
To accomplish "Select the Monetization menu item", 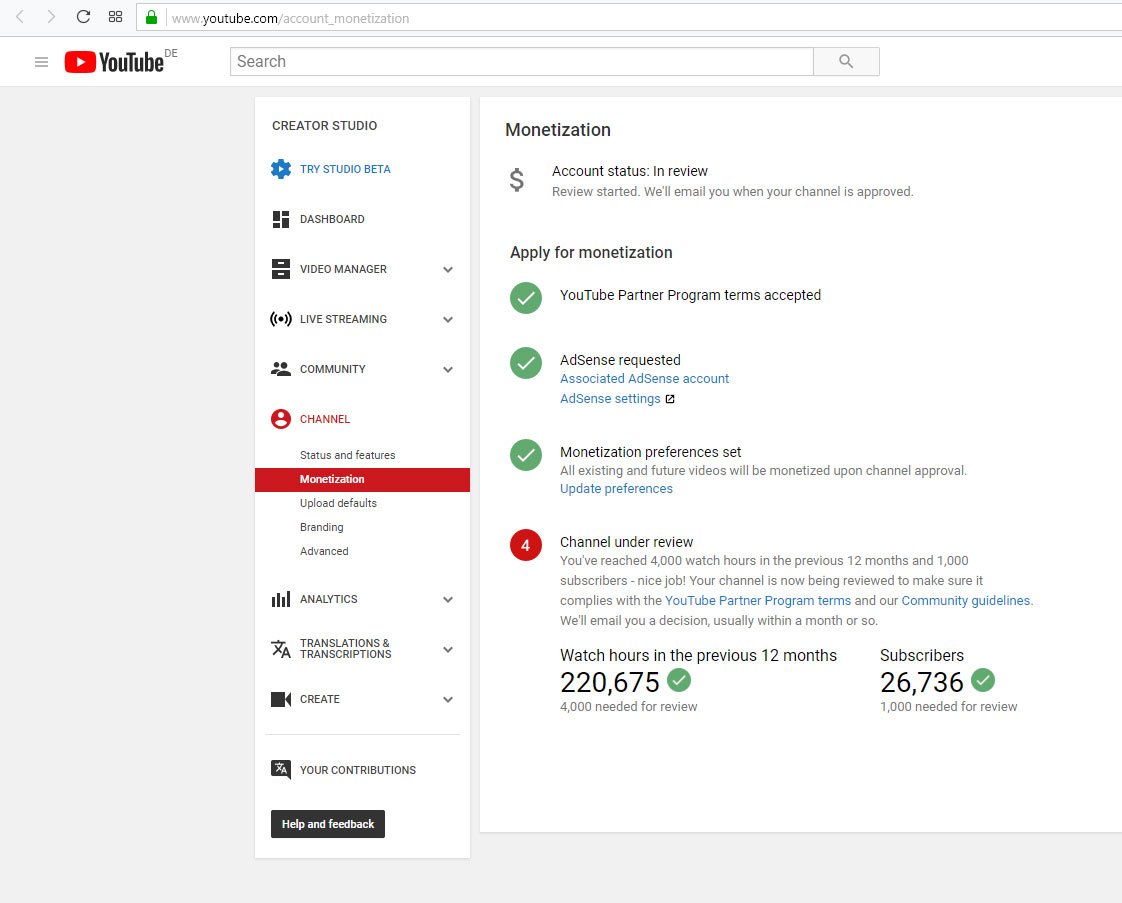I will click(362, 479).
